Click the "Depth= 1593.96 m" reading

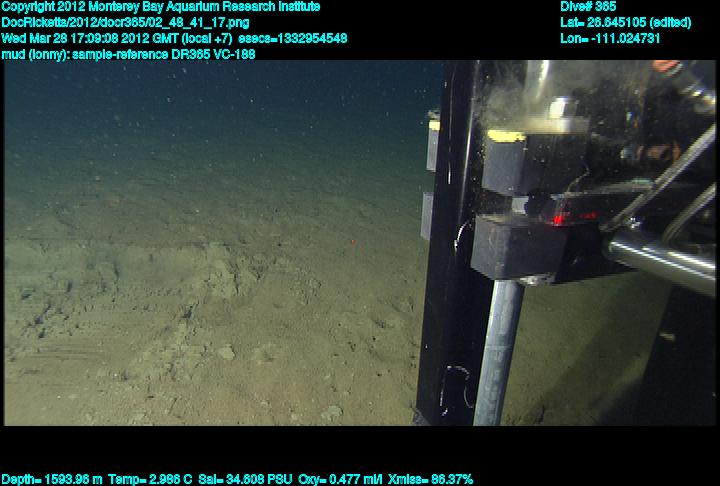(52, 480)
